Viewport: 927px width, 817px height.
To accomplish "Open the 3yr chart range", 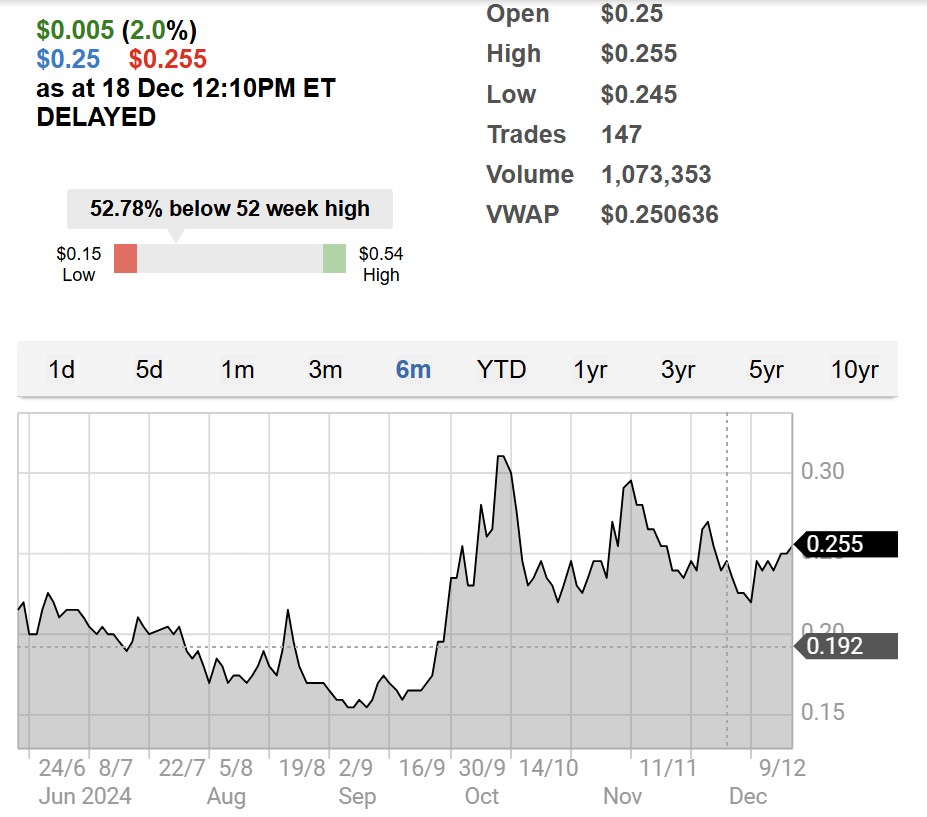I will [x=678, y=370].
